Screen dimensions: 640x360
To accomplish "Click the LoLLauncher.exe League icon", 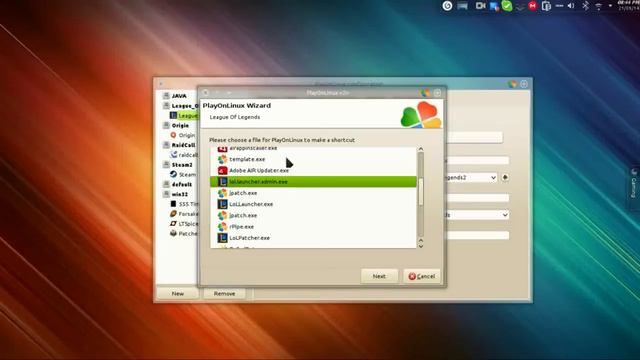I will pyautogui.click(x=222, y=204).
